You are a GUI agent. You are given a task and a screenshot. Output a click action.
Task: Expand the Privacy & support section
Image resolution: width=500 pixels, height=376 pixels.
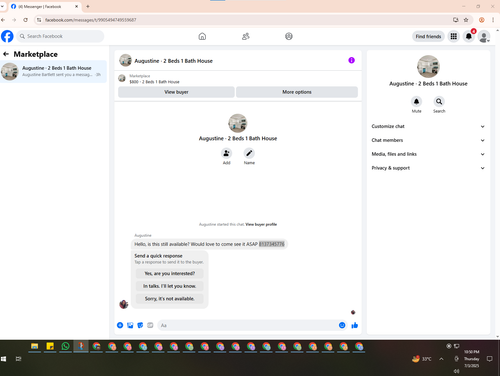tap(428, 168)
